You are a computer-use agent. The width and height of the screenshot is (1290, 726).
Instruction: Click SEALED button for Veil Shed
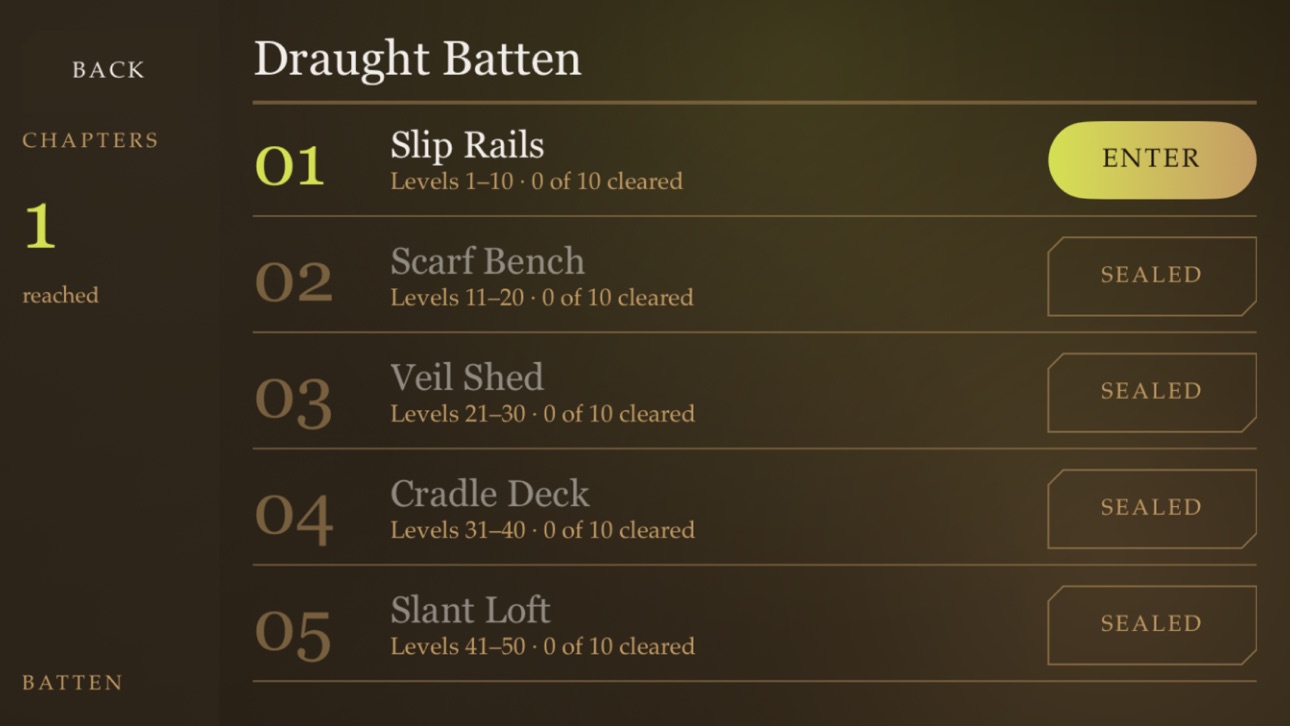pyautogui.click(x=1152, y=392)
